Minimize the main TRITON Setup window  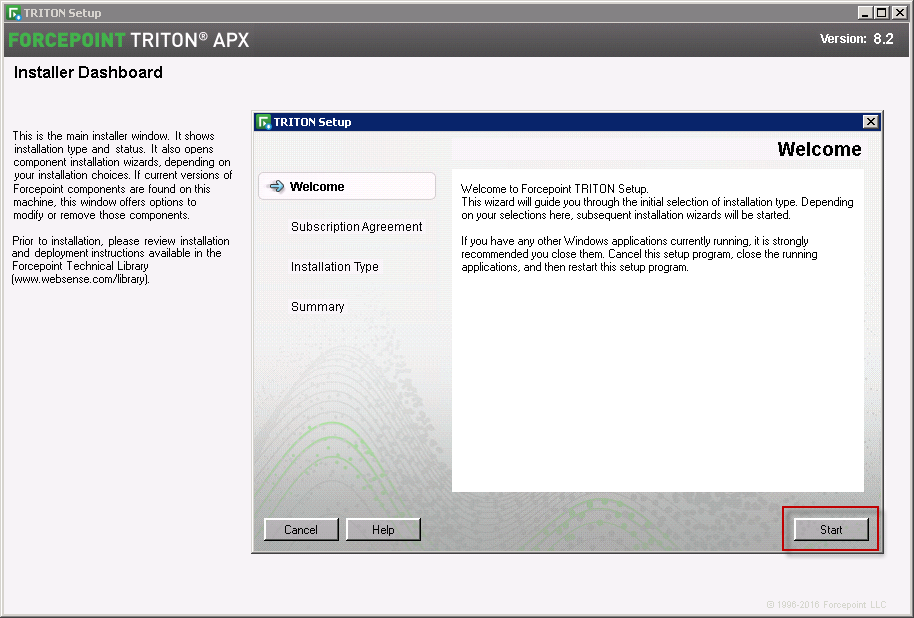tap(866, 12)
